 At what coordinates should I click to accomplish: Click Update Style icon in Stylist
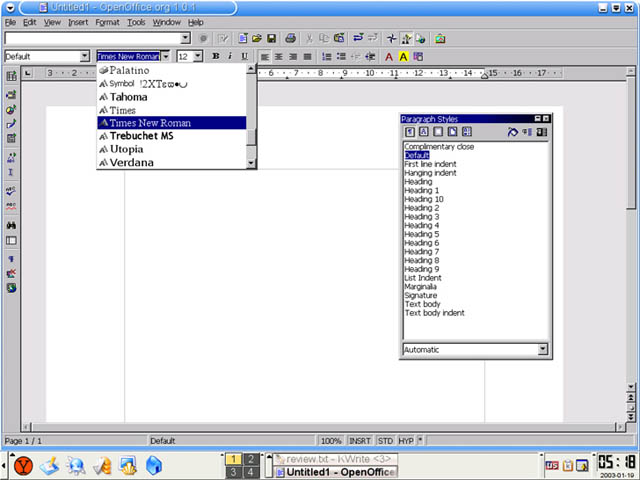(542, 132)
